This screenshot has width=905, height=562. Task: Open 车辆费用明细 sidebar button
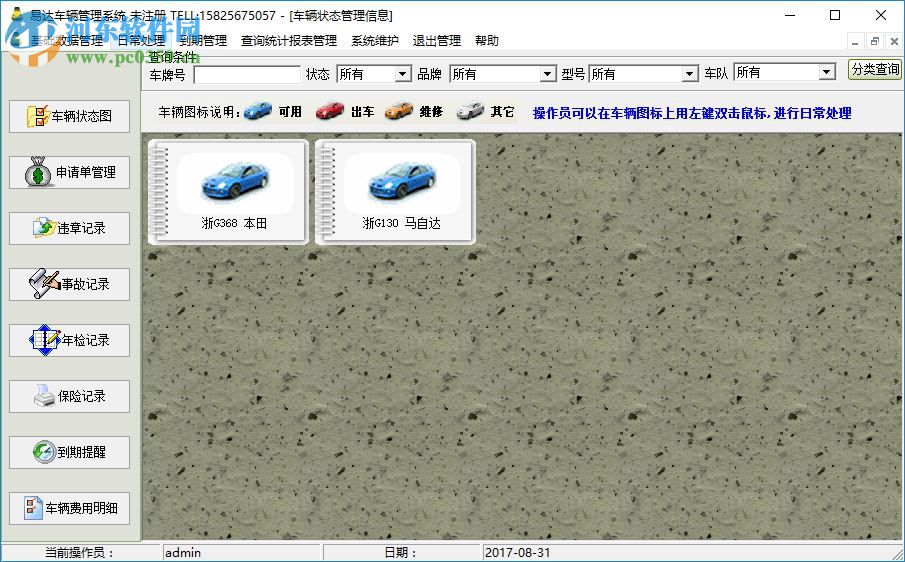coord(69,508)
